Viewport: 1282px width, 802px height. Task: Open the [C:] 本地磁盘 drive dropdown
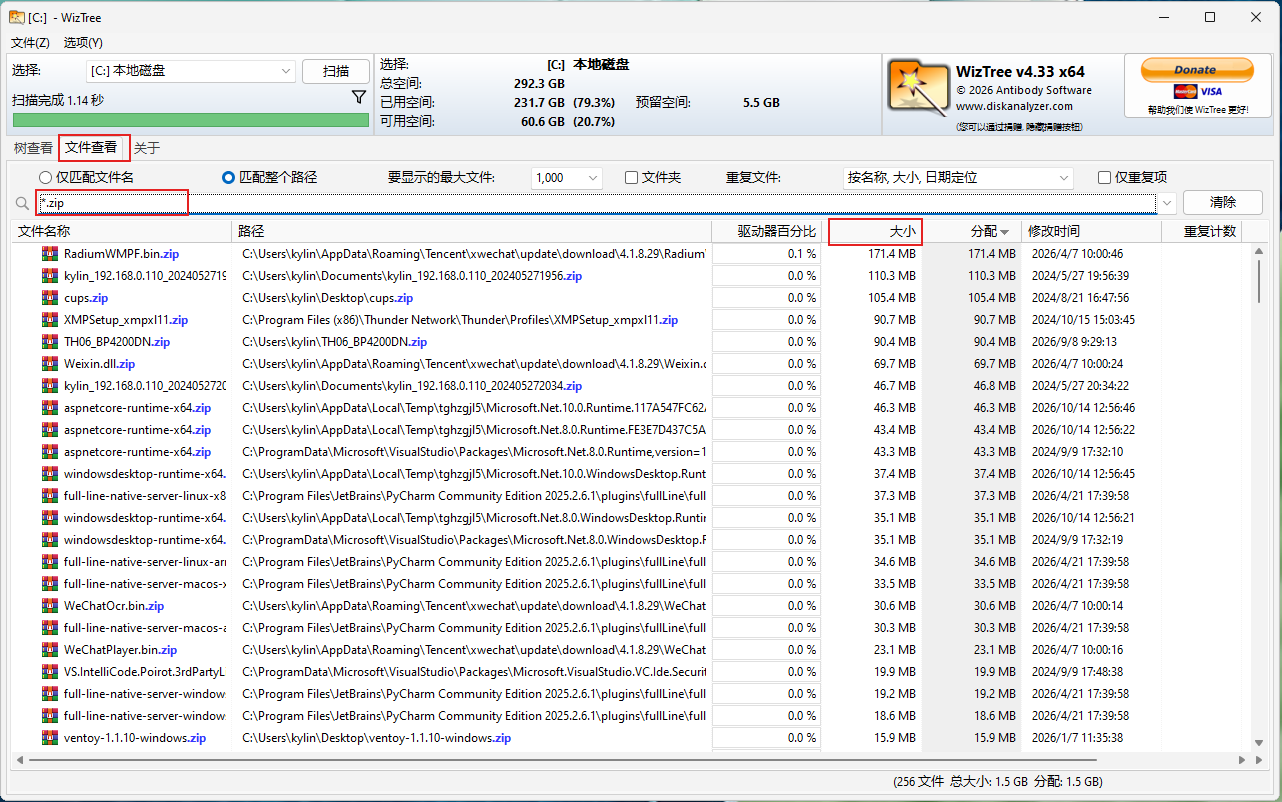pyautogui.click(x=191, y=71)
